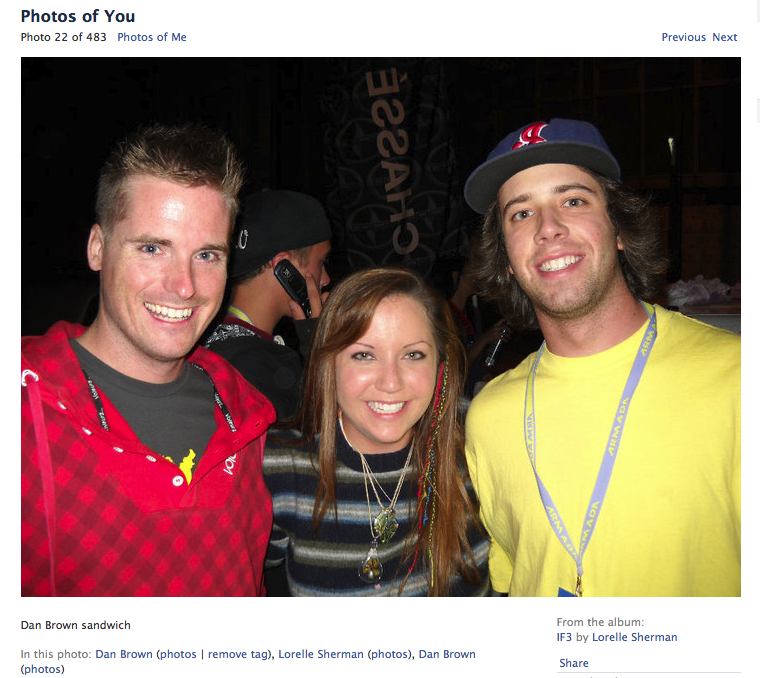Image resolution: width=760 pixels, height=678 pixels.
Task: Click the "From the album:" label
Action: point(600,622)
